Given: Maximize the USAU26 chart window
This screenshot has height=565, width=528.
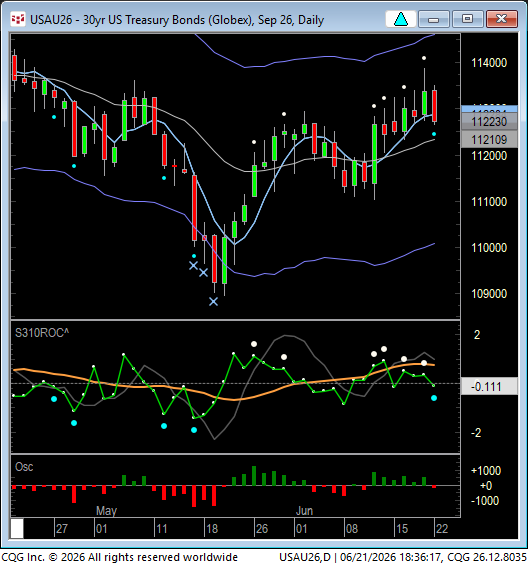Looking at the screenshot, I should (467, 19).
